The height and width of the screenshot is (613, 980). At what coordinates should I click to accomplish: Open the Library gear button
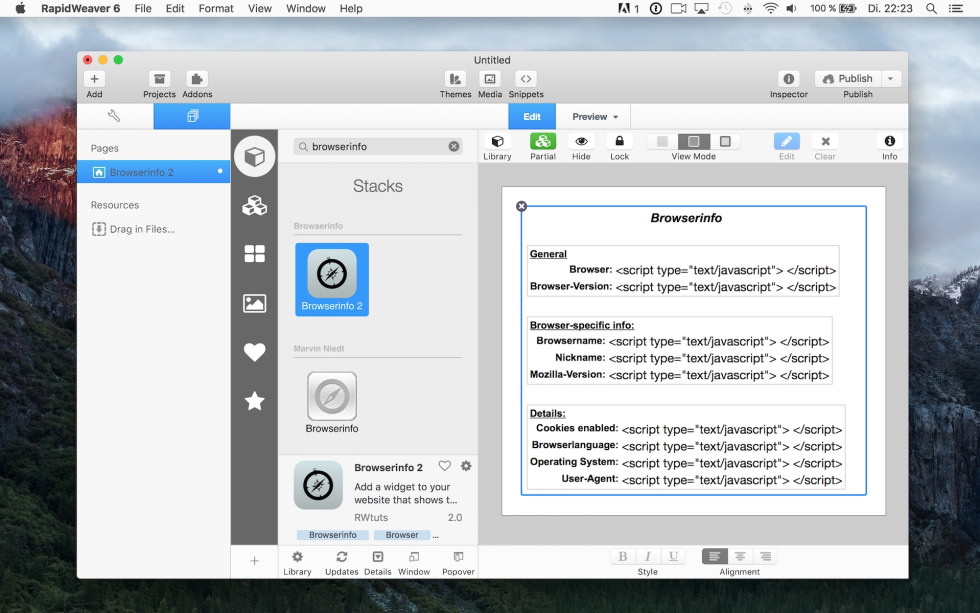(x=297, y=562)
